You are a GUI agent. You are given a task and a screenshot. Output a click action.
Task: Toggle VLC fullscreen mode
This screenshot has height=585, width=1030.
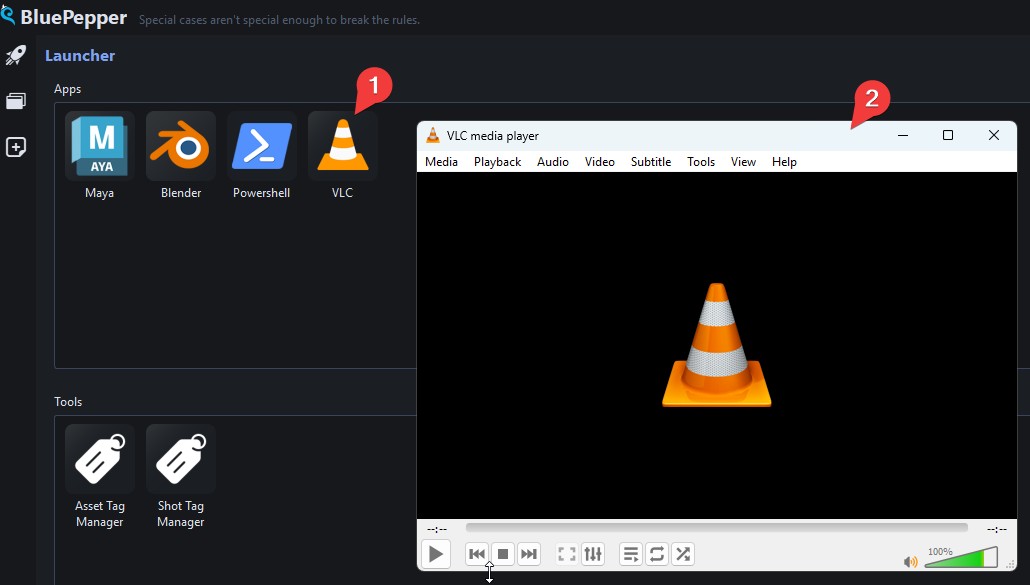point(566,554)
